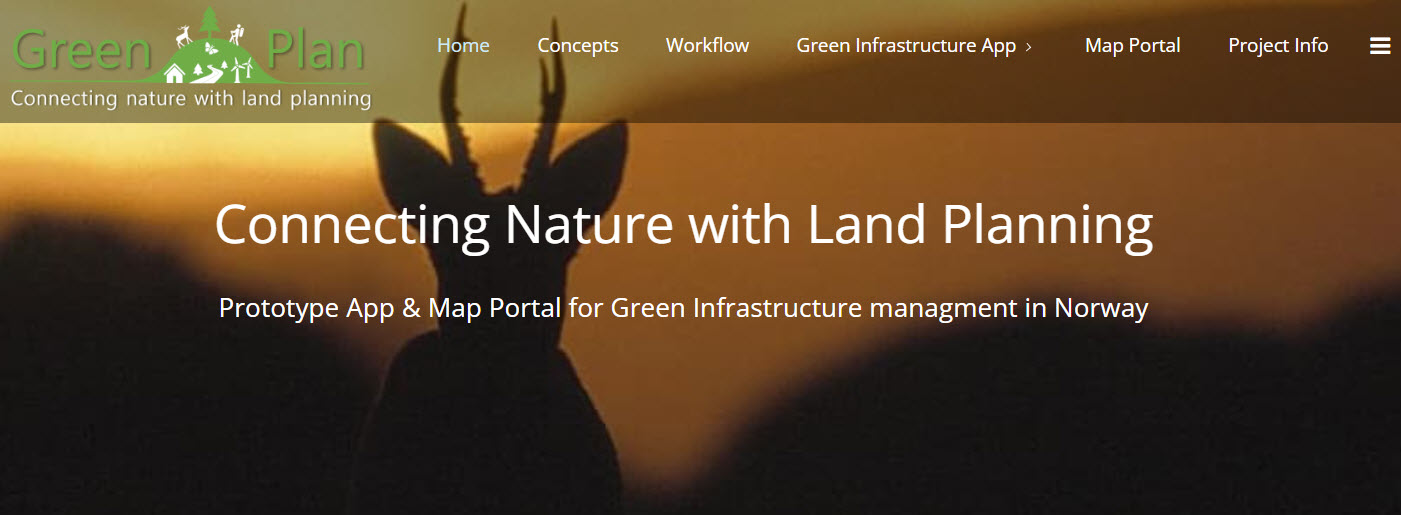Click the hiker icon in the logo
The image size is (1401, 515).
click(237, 36)
